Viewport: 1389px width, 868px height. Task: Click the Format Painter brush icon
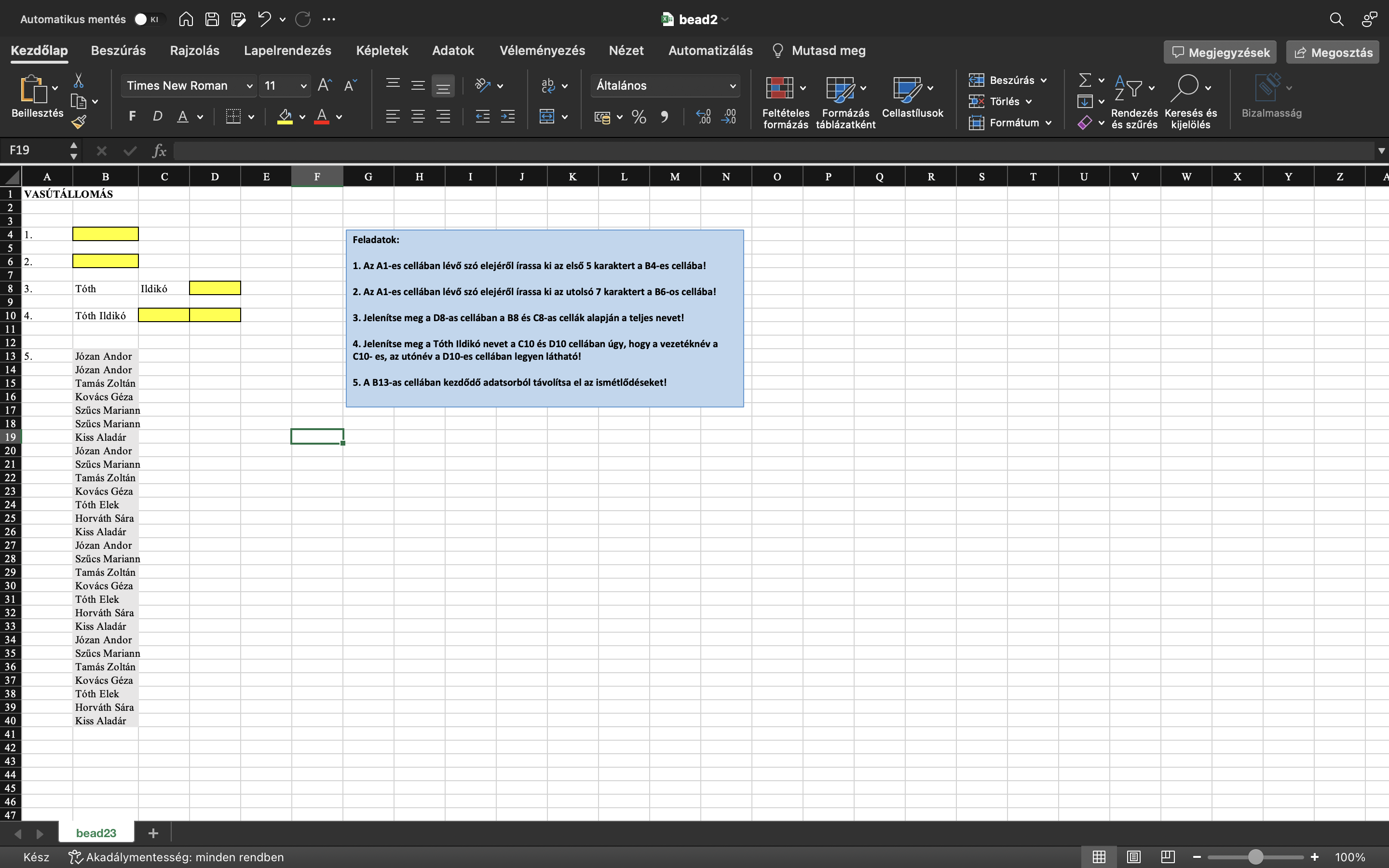[x=79, y=122]
